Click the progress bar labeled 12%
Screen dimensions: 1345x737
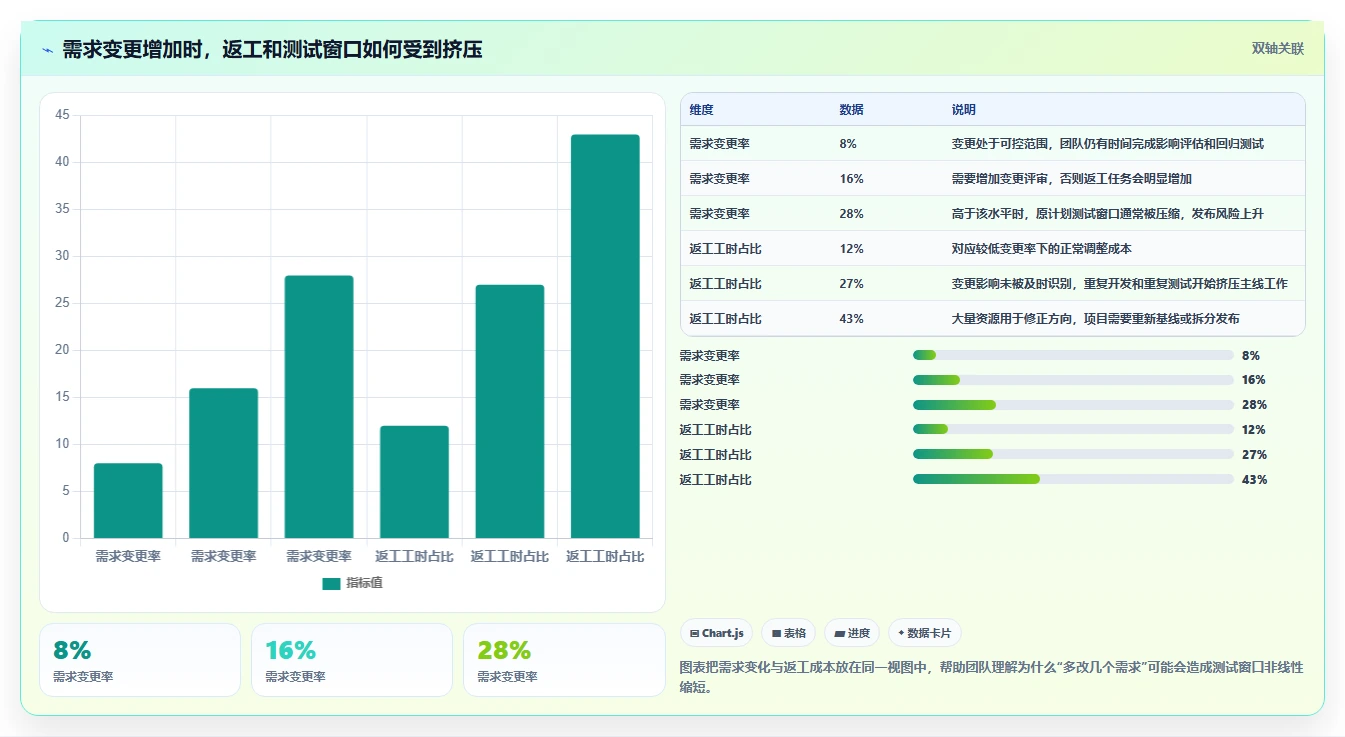1073,429
